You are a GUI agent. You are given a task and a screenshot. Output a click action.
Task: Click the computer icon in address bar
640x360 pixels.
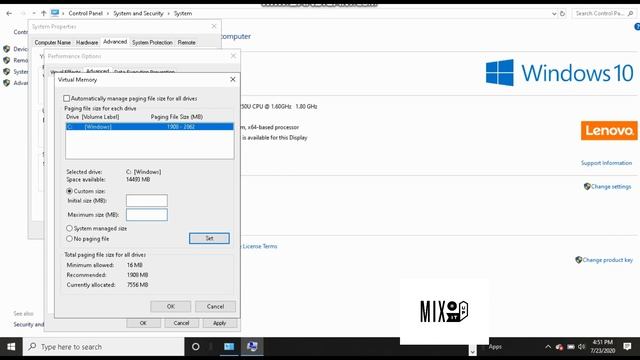point(55,13)
